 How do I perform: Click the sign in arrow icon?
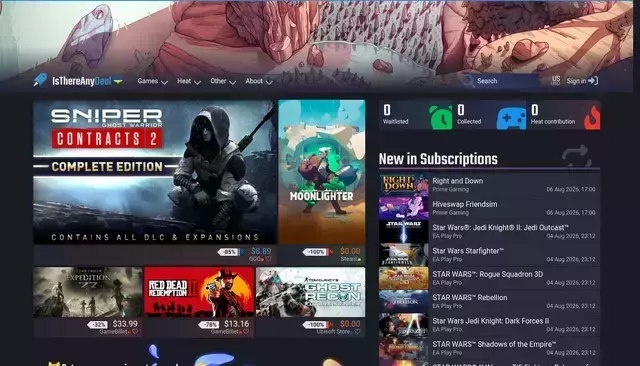coord(593,81)
